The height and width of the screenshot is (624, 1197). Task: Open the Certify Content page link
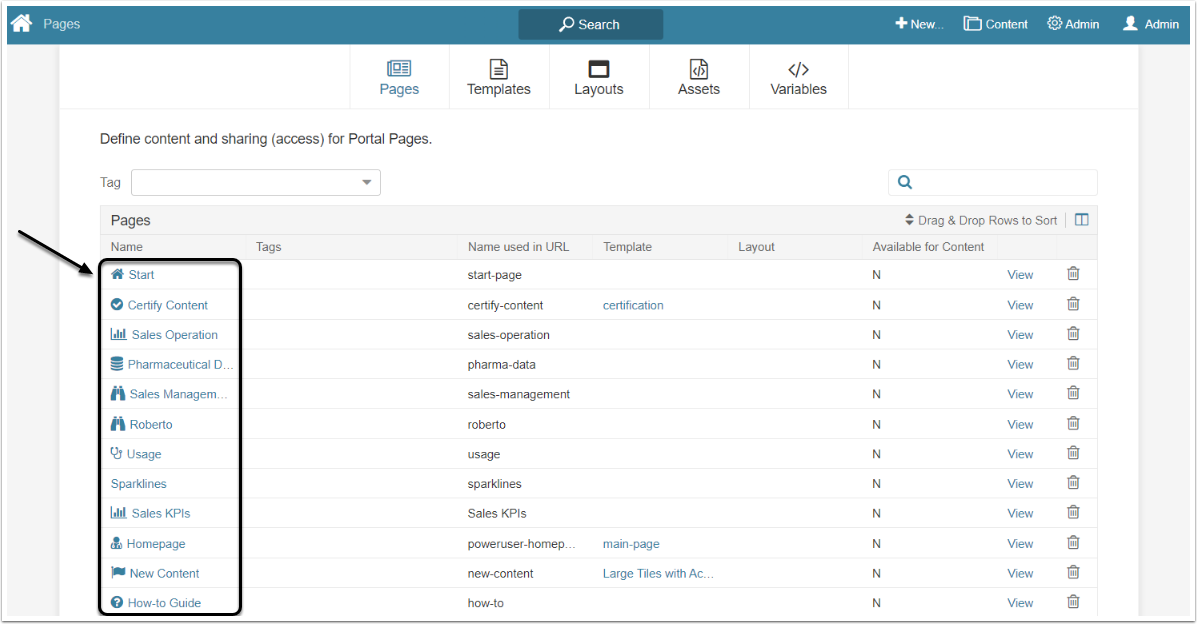pos(167,305)
